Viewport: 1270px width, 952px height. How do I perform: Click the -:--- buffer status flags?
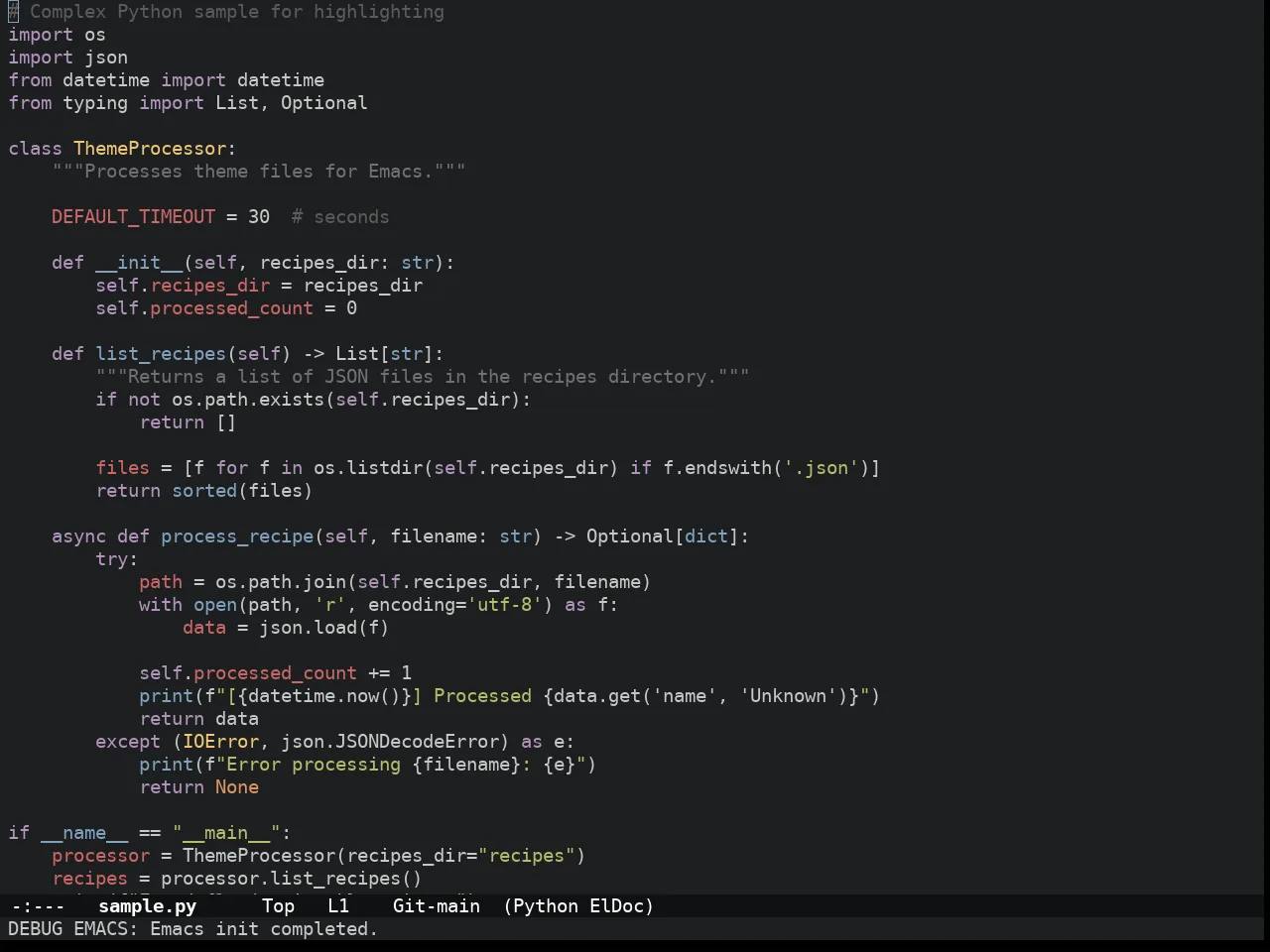38,906
